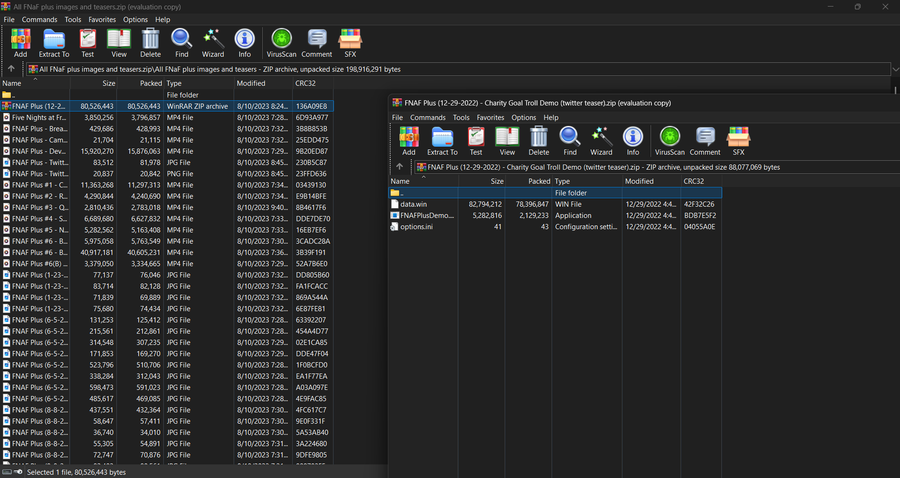
Task: Click status bar drive icon in back window
Action: pyautogui.click(x=6, y=472)
